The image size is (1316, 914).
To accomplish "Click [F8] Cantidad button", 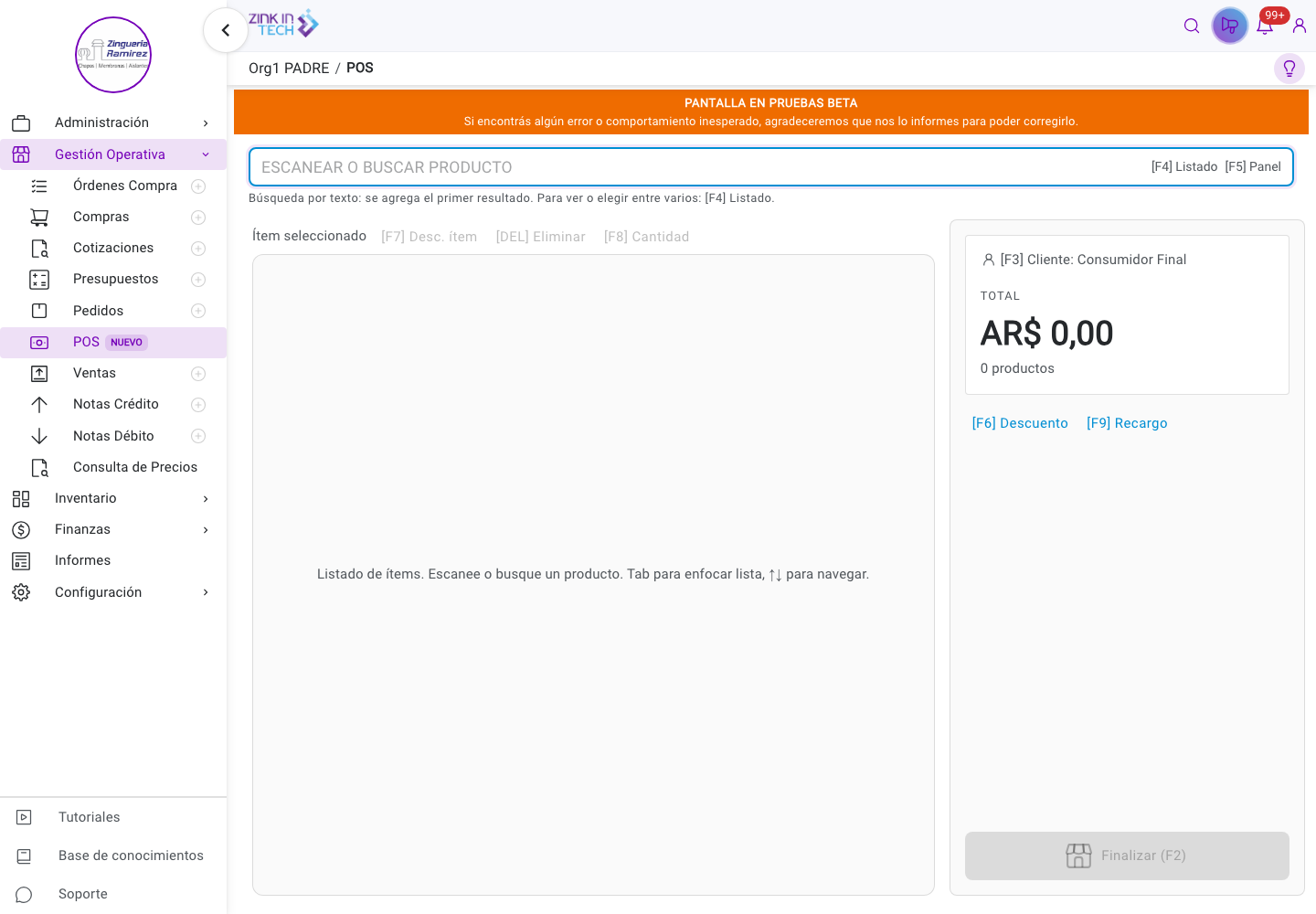I will (x=647, y=237).
